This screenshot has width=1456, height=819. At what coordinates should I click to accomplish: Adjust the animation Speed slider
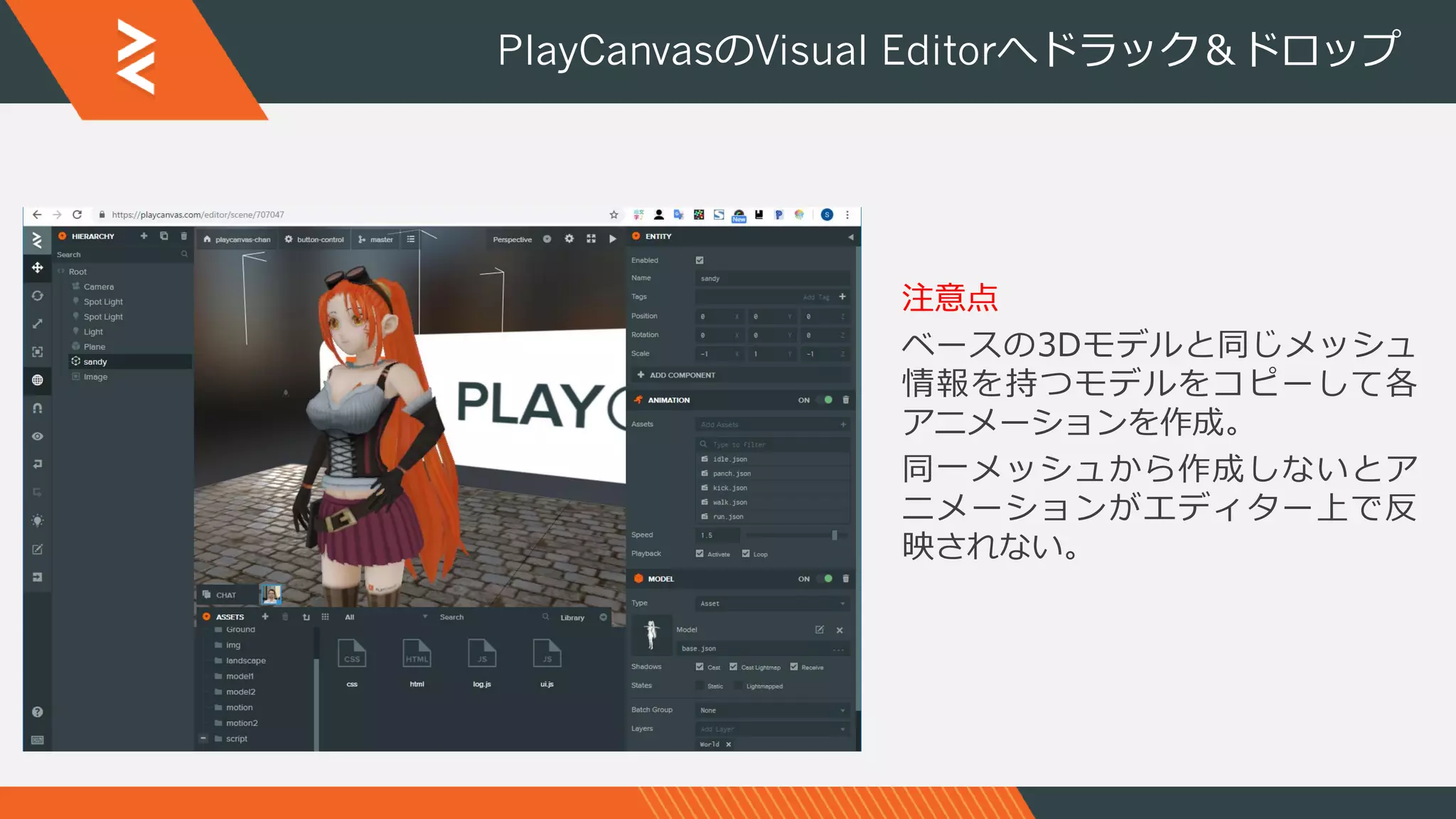pos(834,535)
